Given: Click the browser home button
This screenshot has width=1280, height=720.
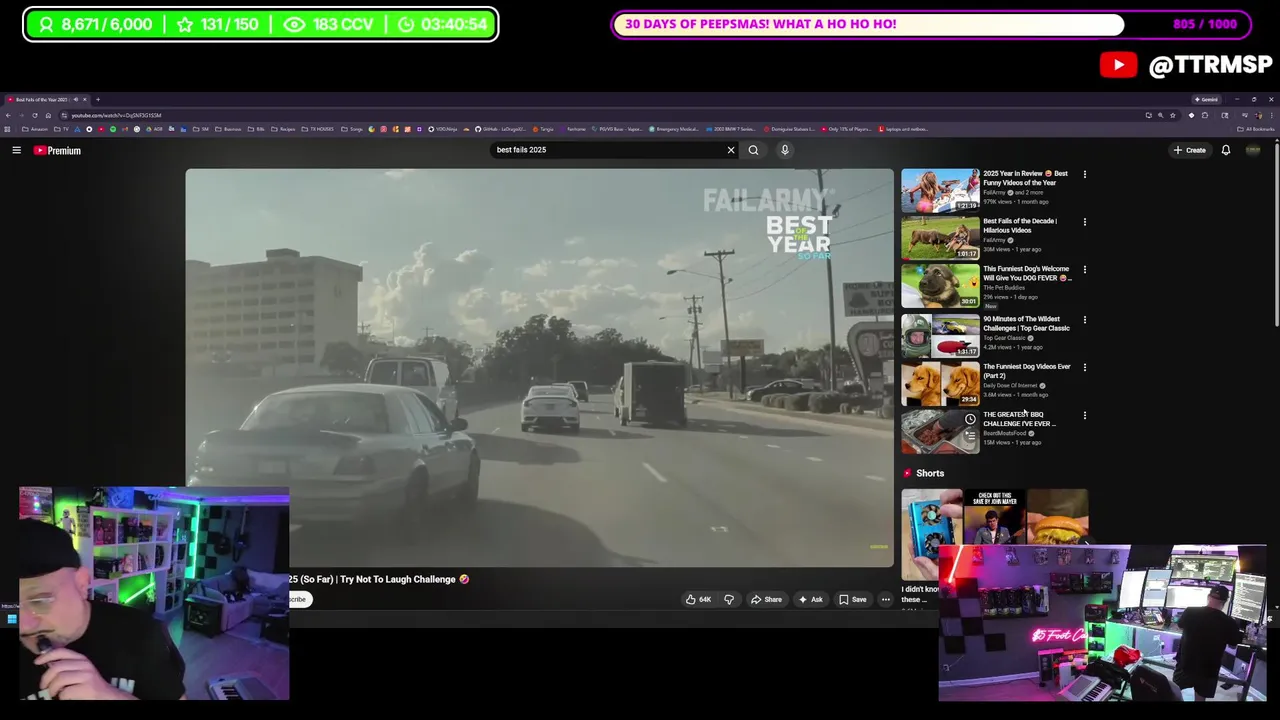Looking at the screenshot, I should [48, 115].
